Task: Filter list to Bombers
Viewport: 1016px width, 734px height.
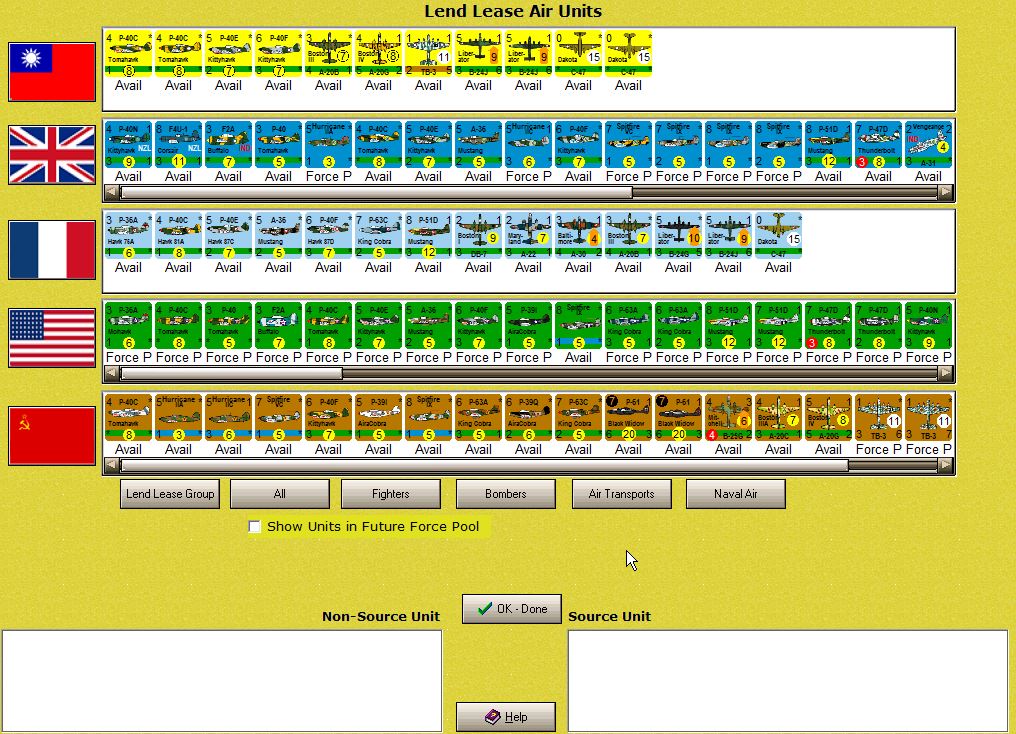Action: (505, 494)
